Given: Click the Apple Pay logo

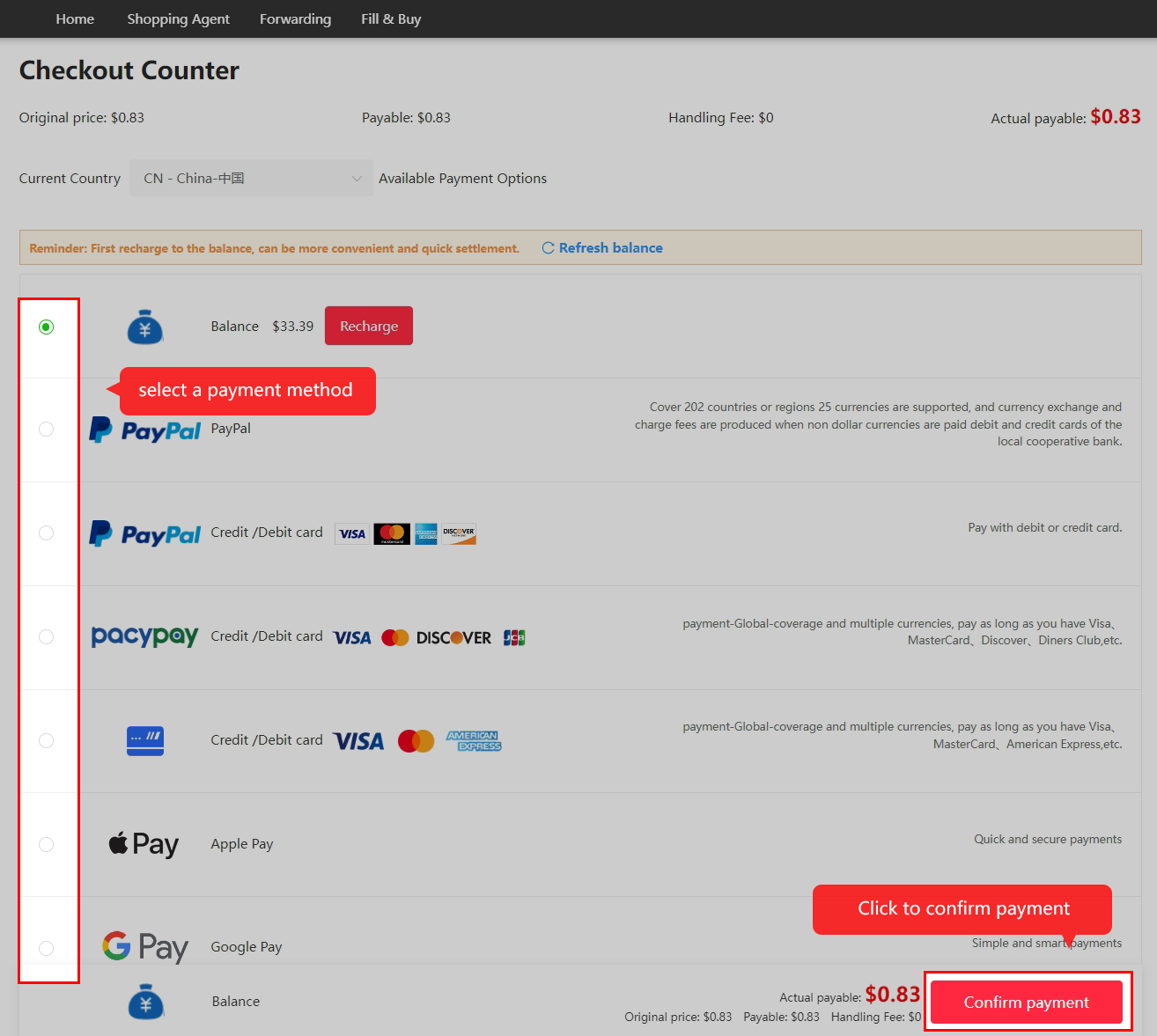Looking at the screenshot, I should pos(144,844).
